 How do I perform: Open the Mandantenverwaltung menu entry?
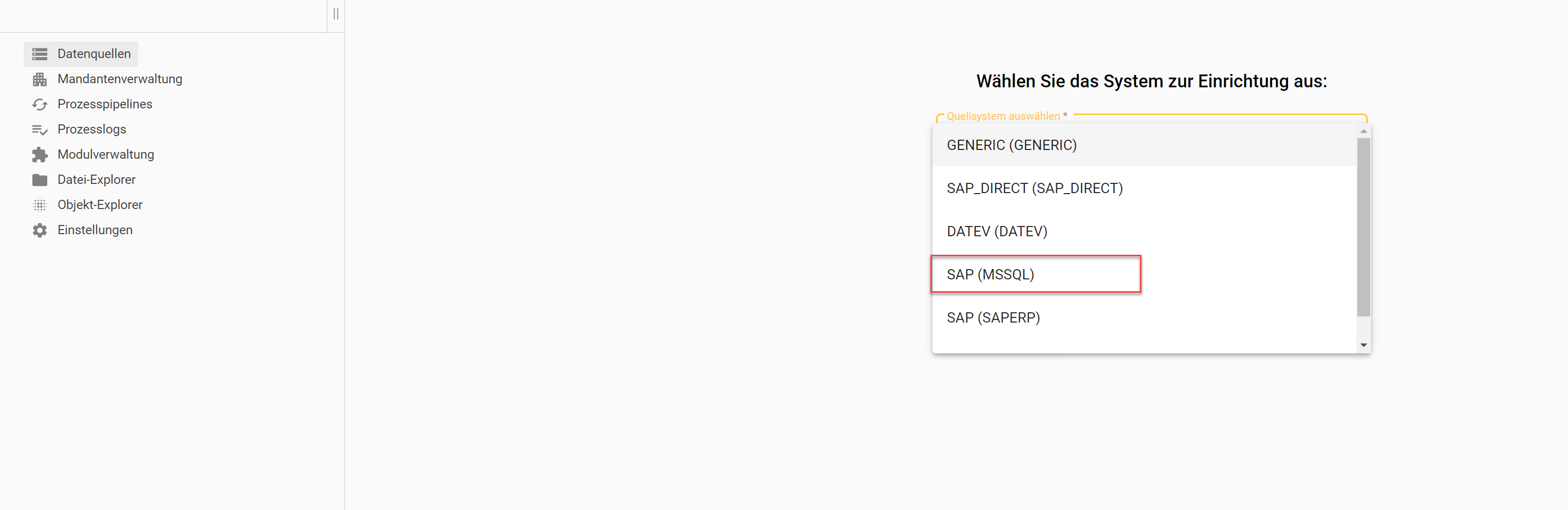(x=120, y=79)
